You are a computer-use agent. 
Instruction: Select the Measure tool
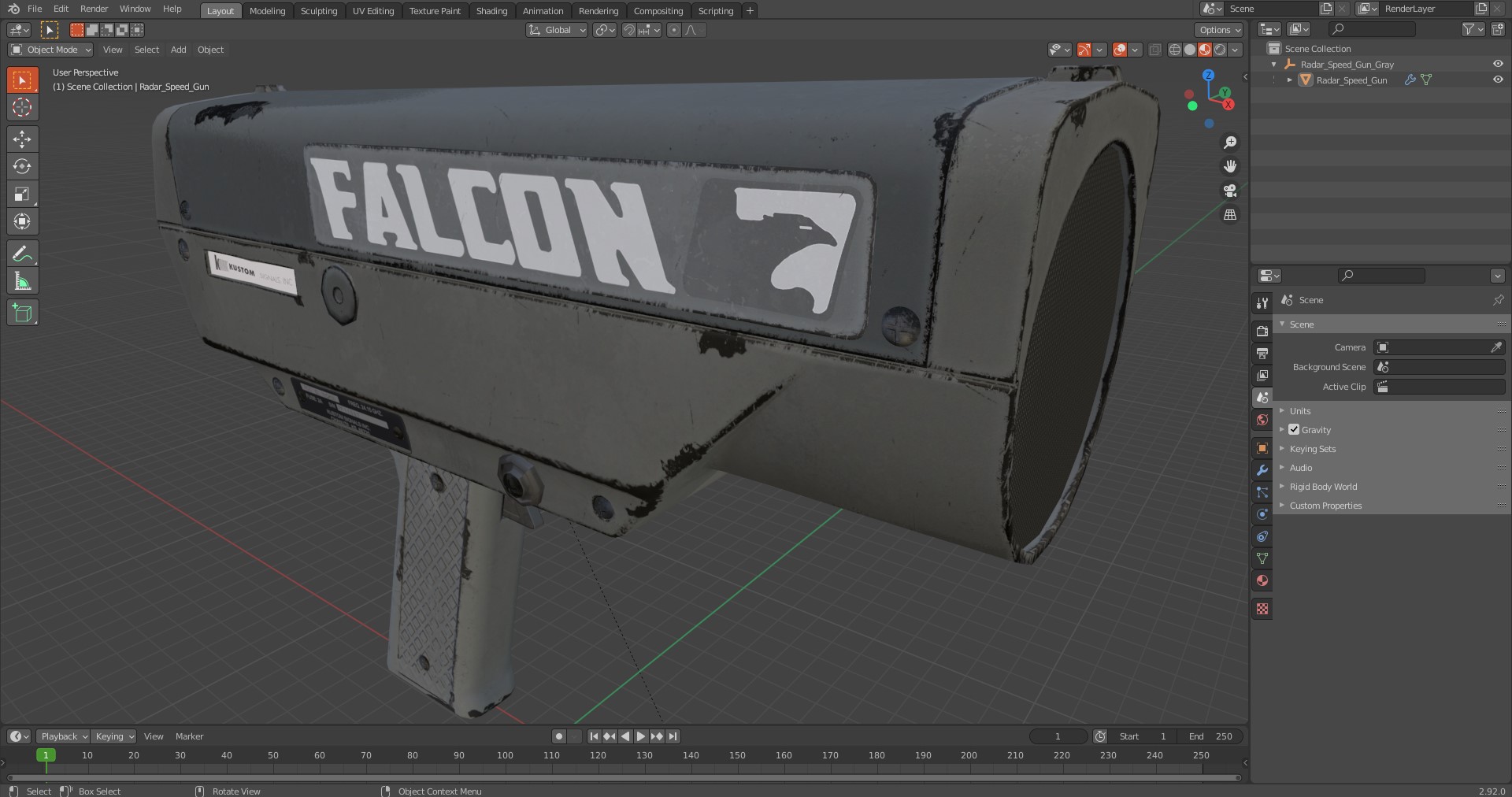click(x=22, y=281)
